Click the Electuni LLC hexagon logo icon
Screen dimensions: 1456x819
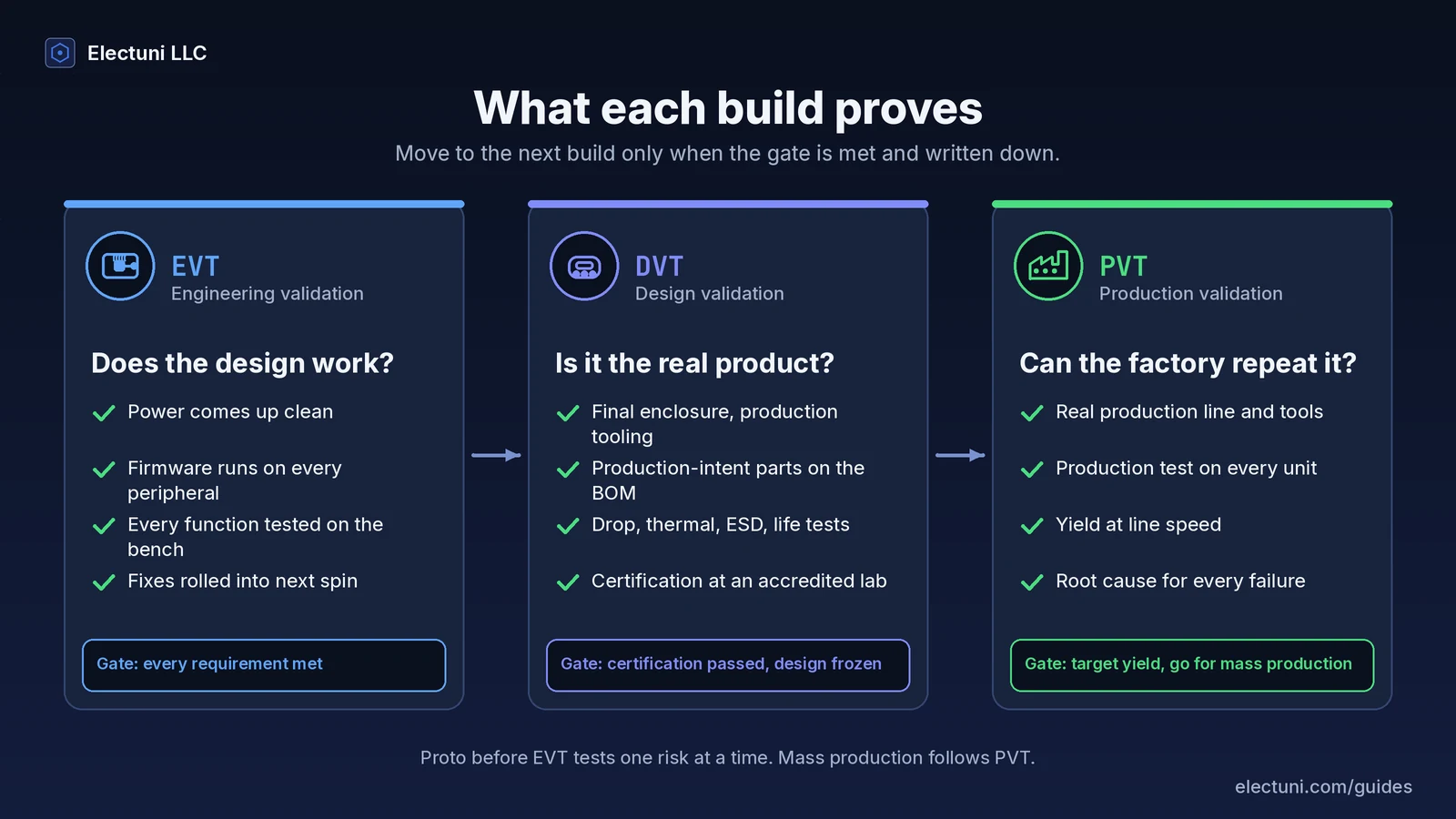click(x=60, y=53)
